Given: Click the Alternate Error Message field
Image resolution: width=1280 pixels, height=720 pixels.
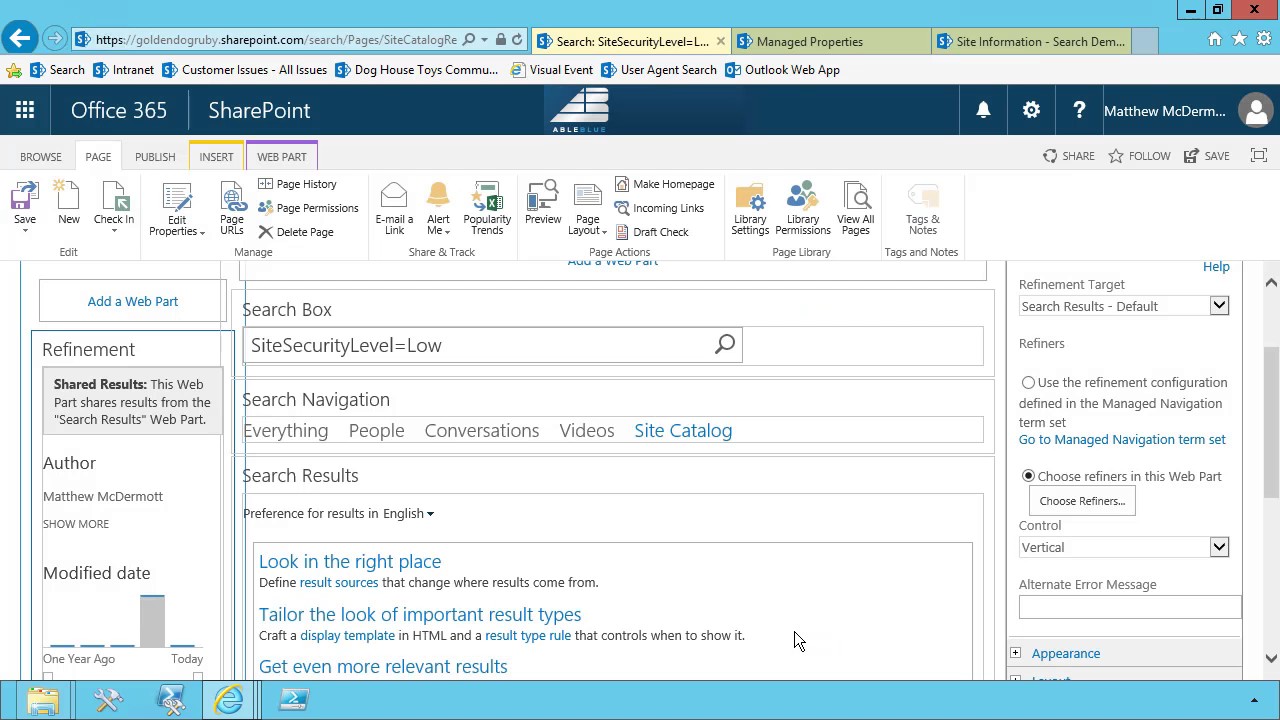Looking at the screenshot, I should coord(1130,607).
